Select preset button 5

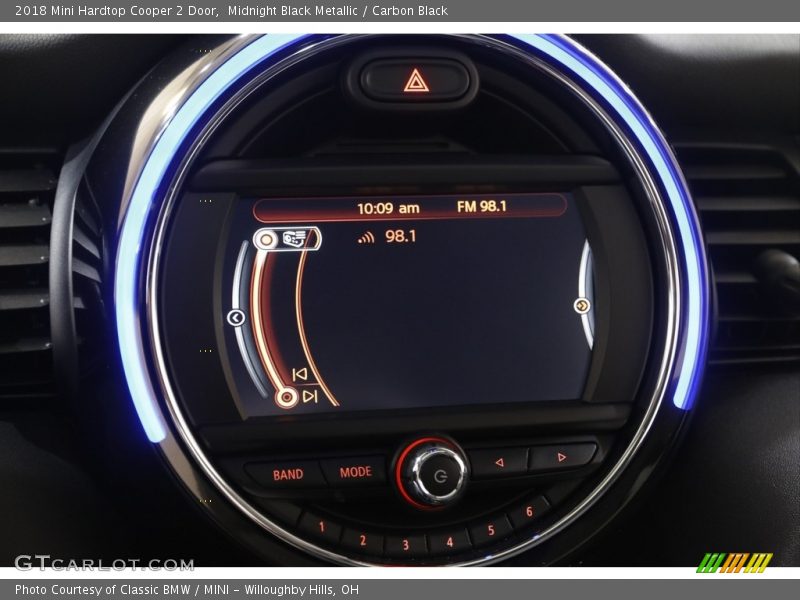[491, 530]
